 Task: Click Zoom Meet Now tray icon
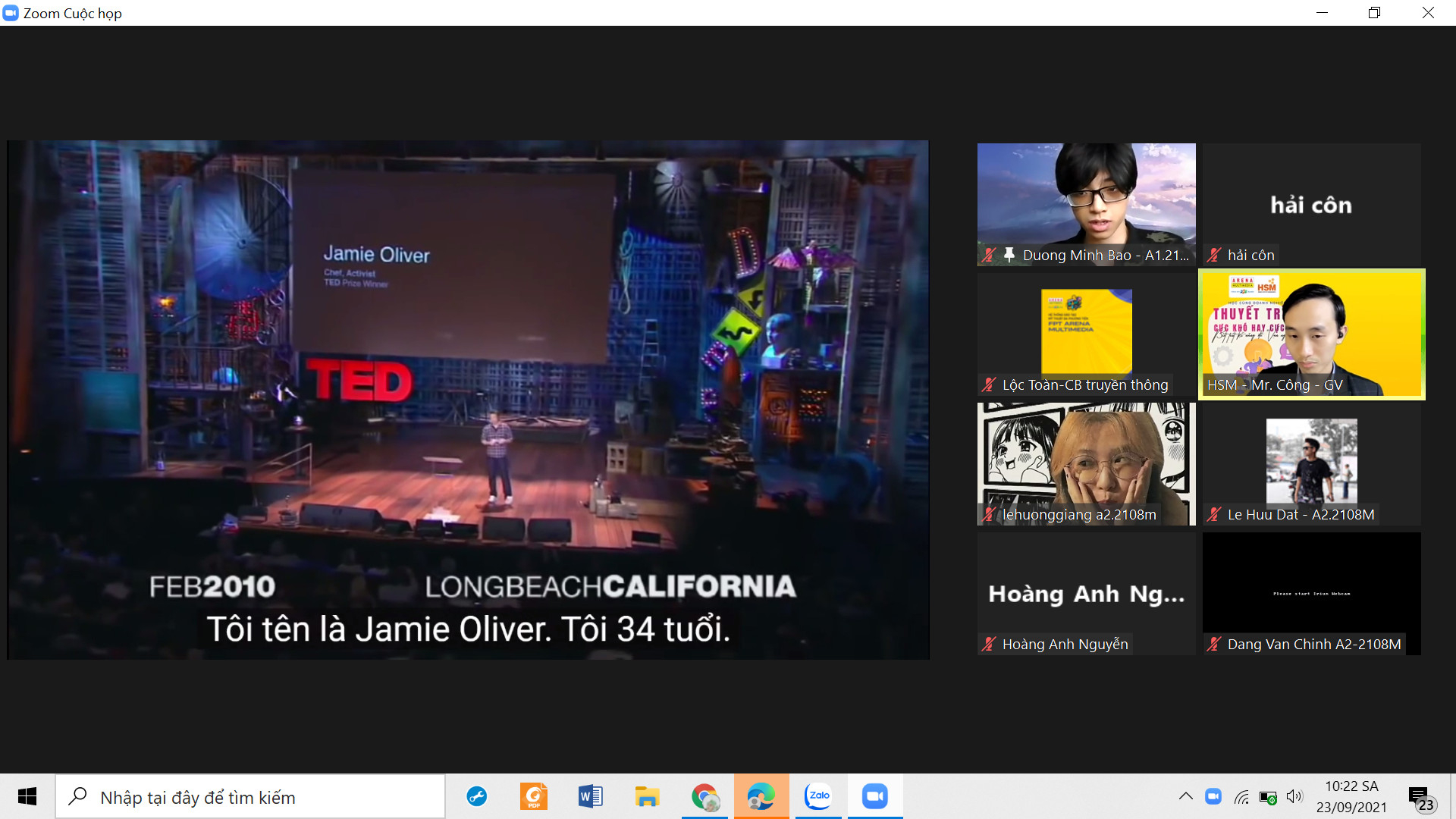pos(1213,796)
